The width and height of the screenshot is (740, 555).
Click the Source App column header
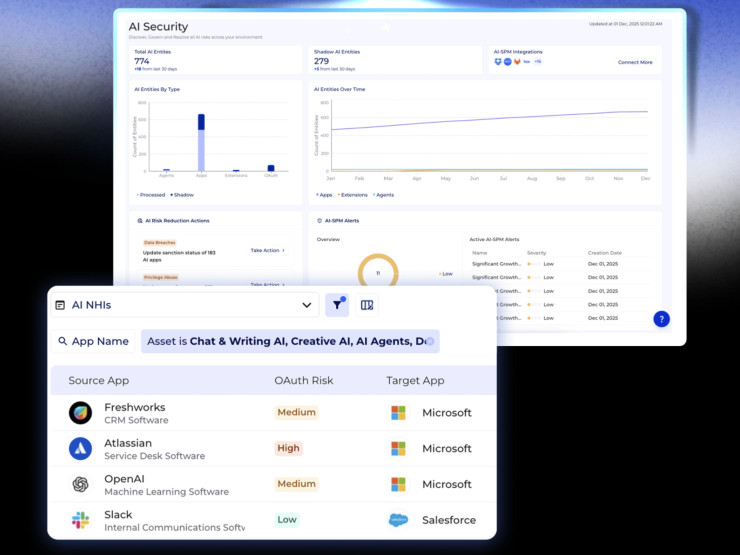click(x=99, y=380)
